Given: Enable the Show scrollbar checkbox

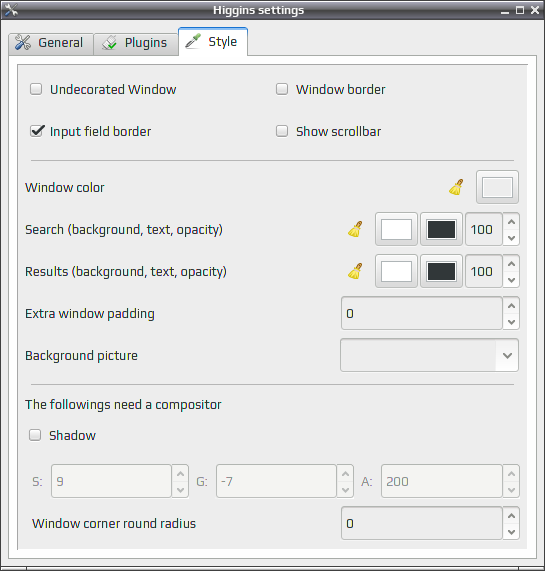Looking at the screenshot, I should (x=282, y=131).
